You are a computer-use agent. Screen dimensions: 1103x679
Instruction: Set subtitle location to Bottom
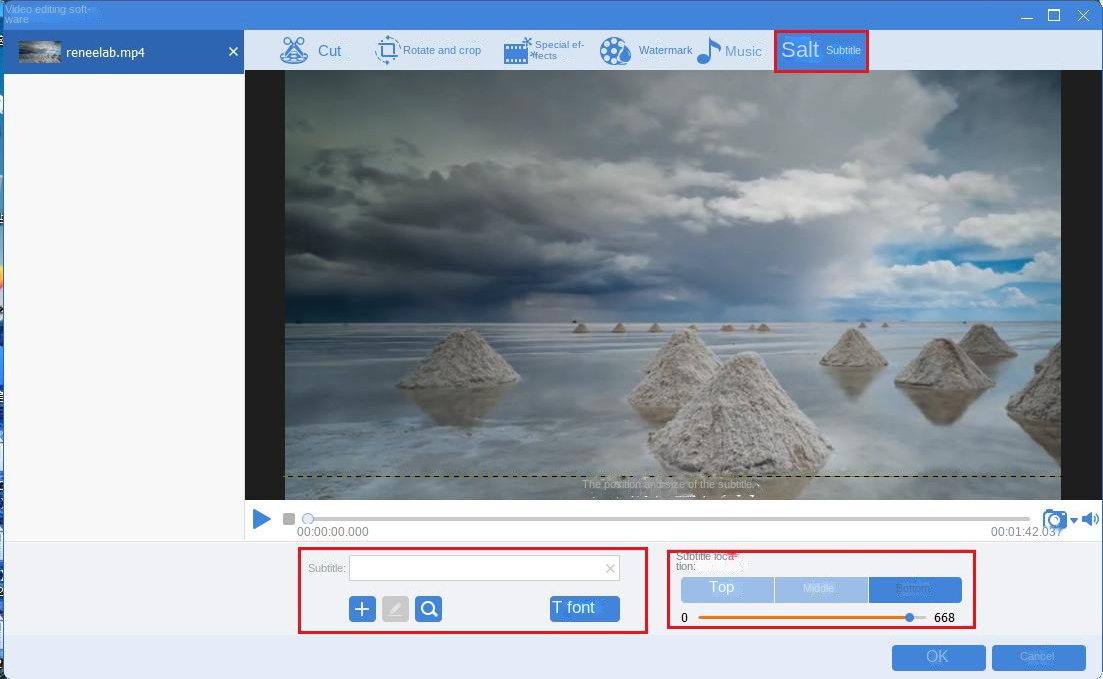point(915,588)
